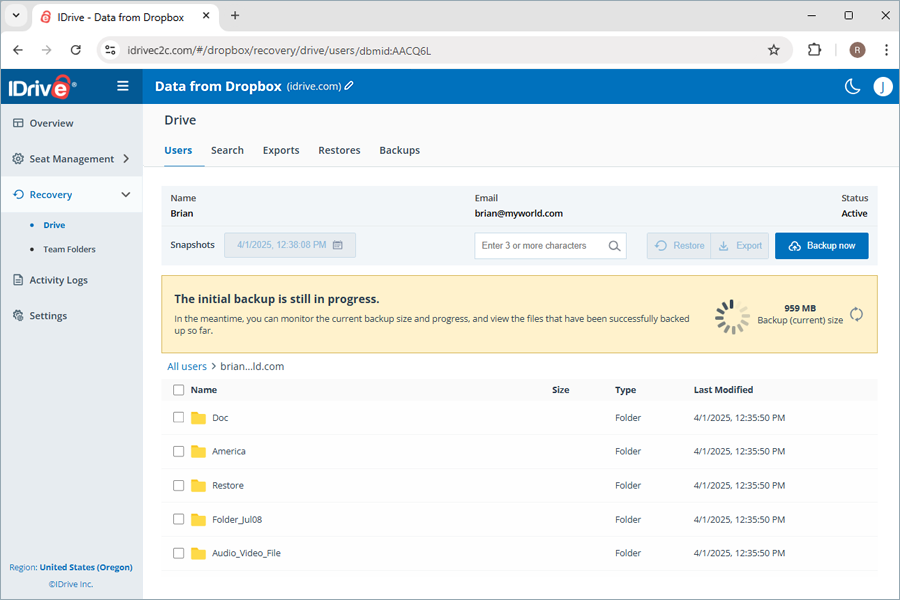This screenshot has width=900, height=600.
Task: Open the tab search dropdown arrow
Action: click(16, 16)
